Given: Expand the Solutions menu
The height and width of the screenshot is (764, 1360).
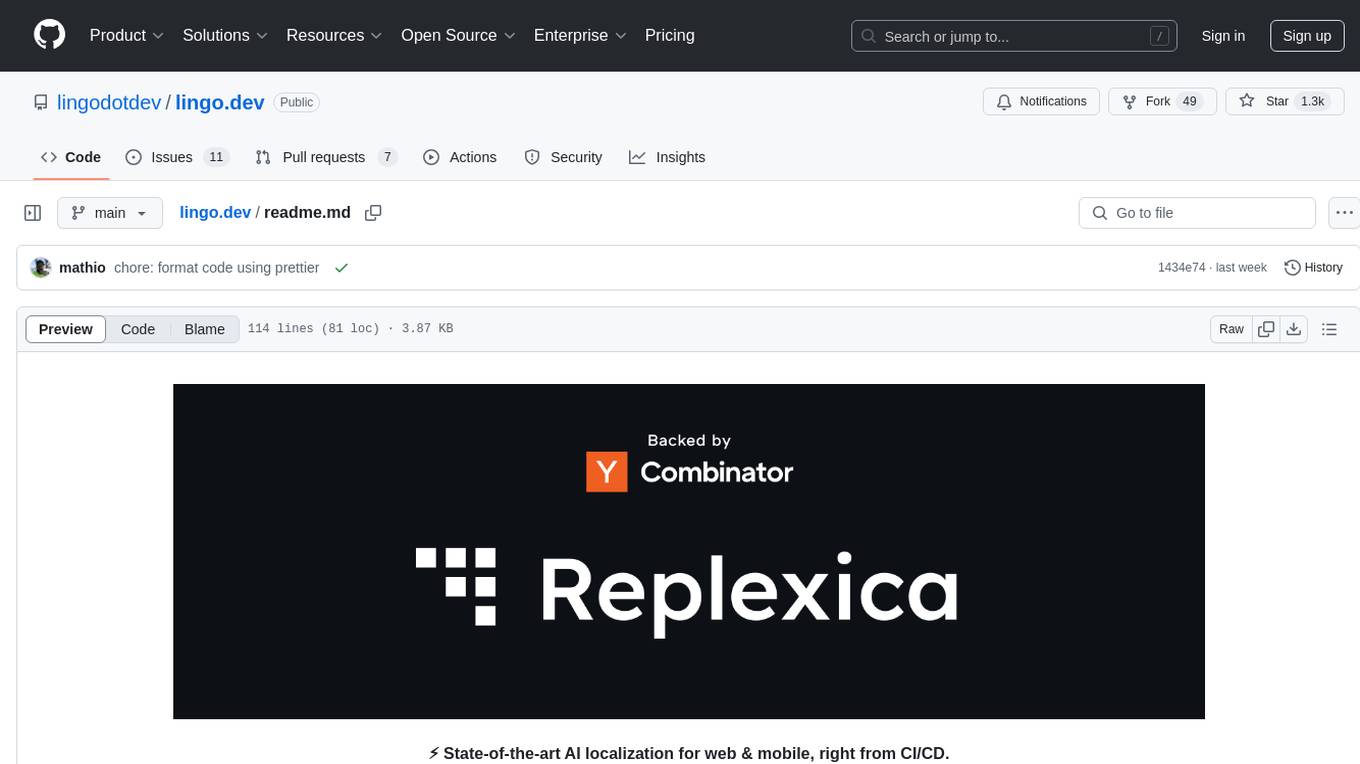Looking at the screenshot, I should [225, 35].
